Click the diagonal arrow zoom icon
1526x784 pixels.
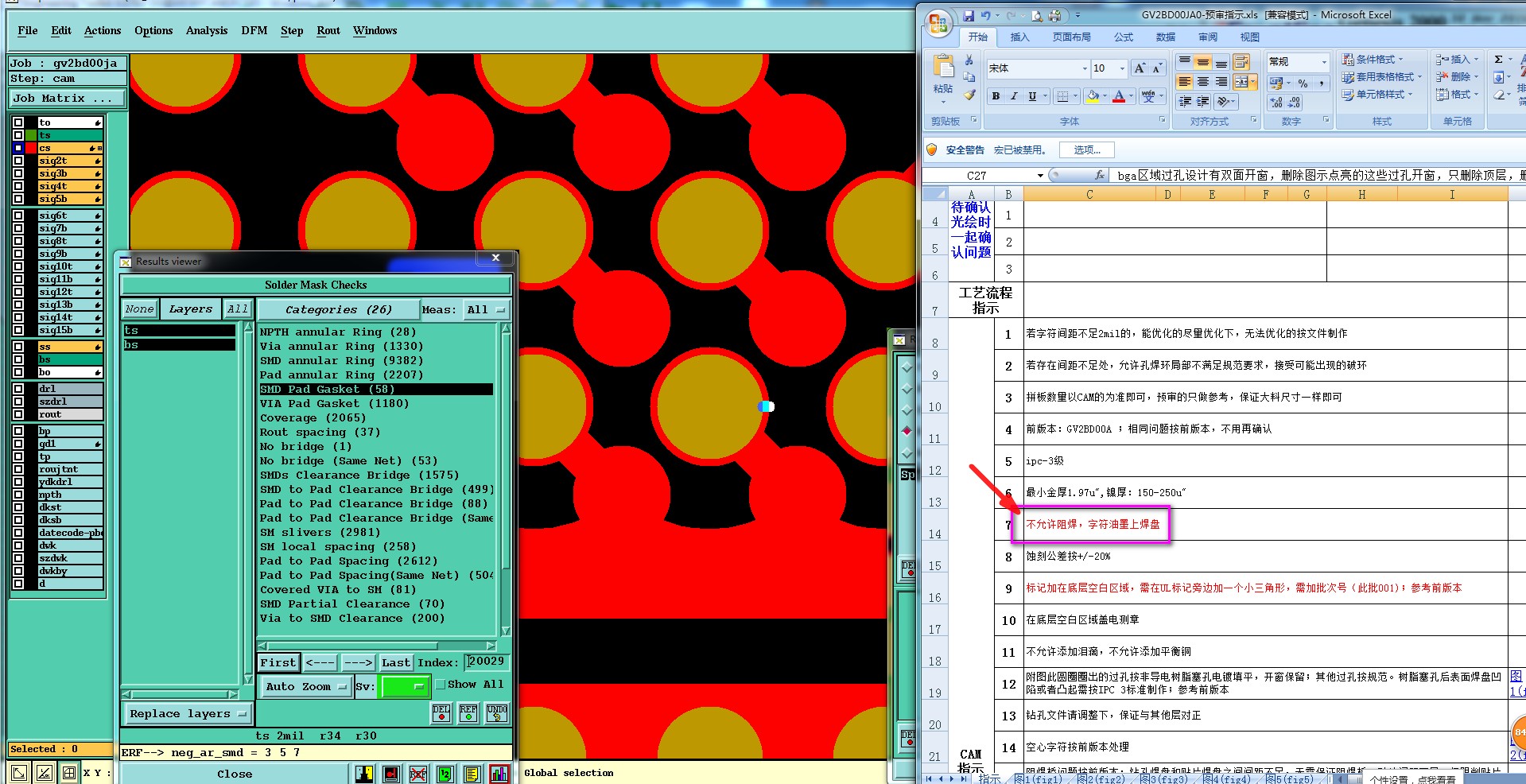[19, 772]
